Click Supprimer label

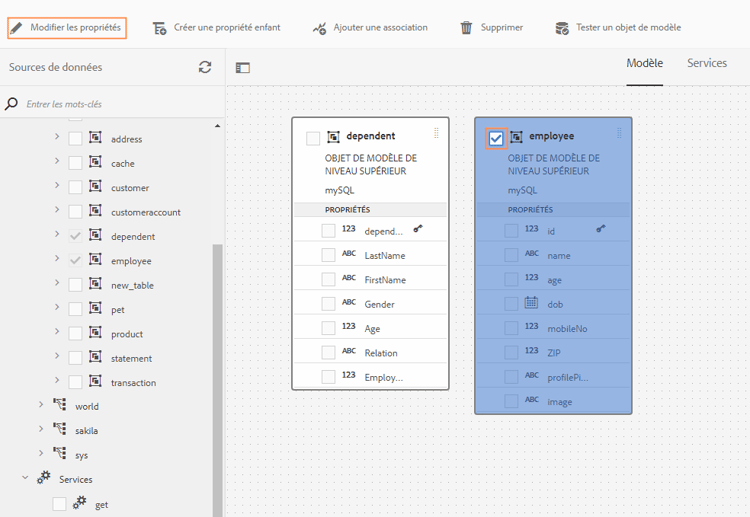pos(502,28)
